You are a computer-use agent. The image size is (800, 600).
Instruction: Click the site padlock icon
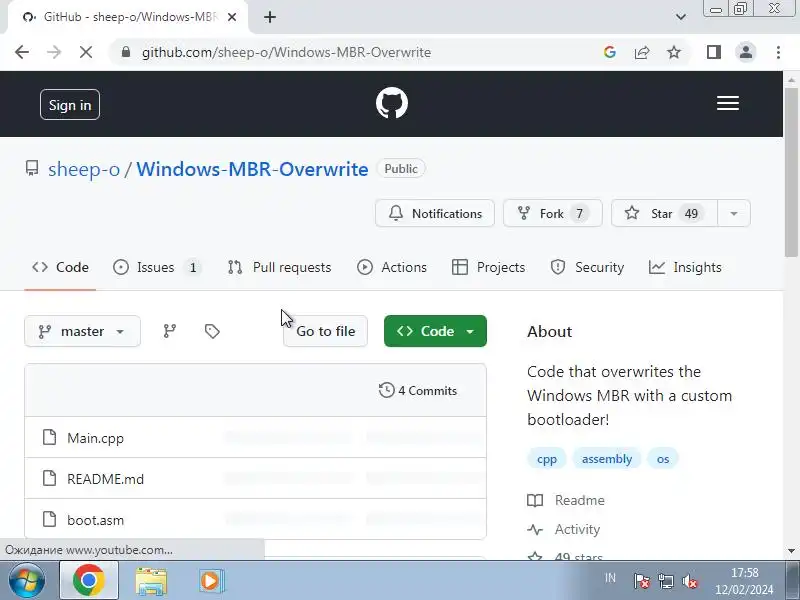126,52
